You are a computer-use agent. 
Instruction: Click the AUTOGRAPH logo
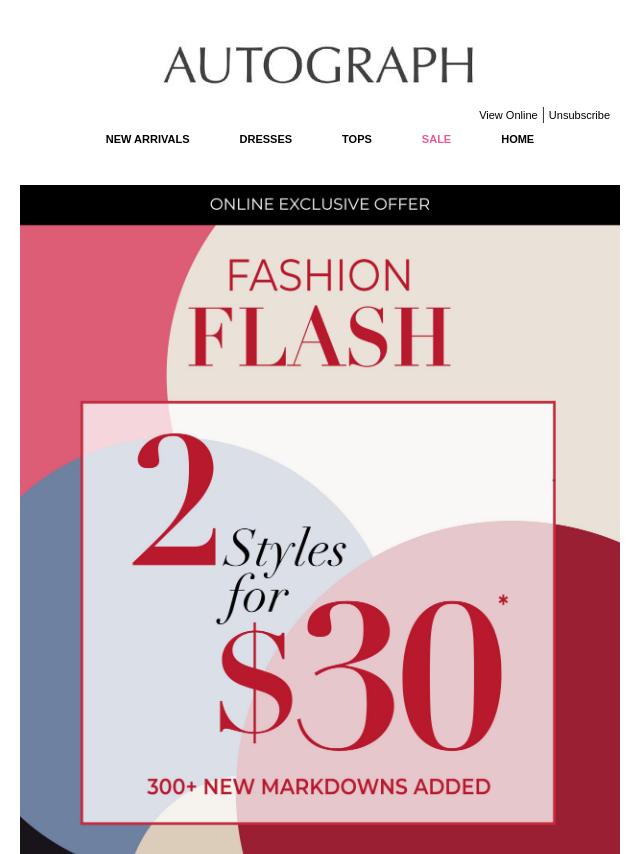coord(319,65)
